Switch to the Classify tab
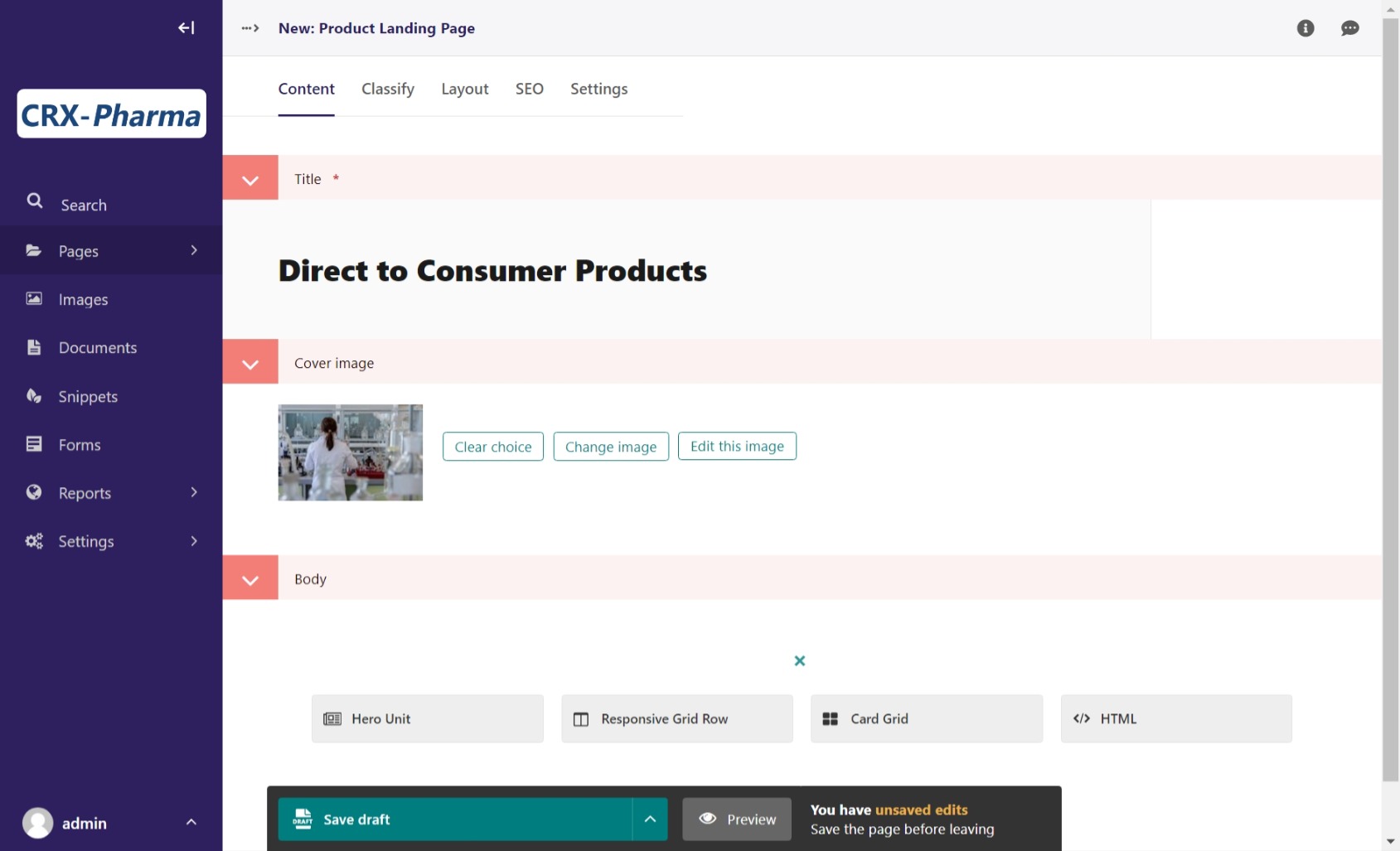The image size is (1400, 851). (388, 89)
